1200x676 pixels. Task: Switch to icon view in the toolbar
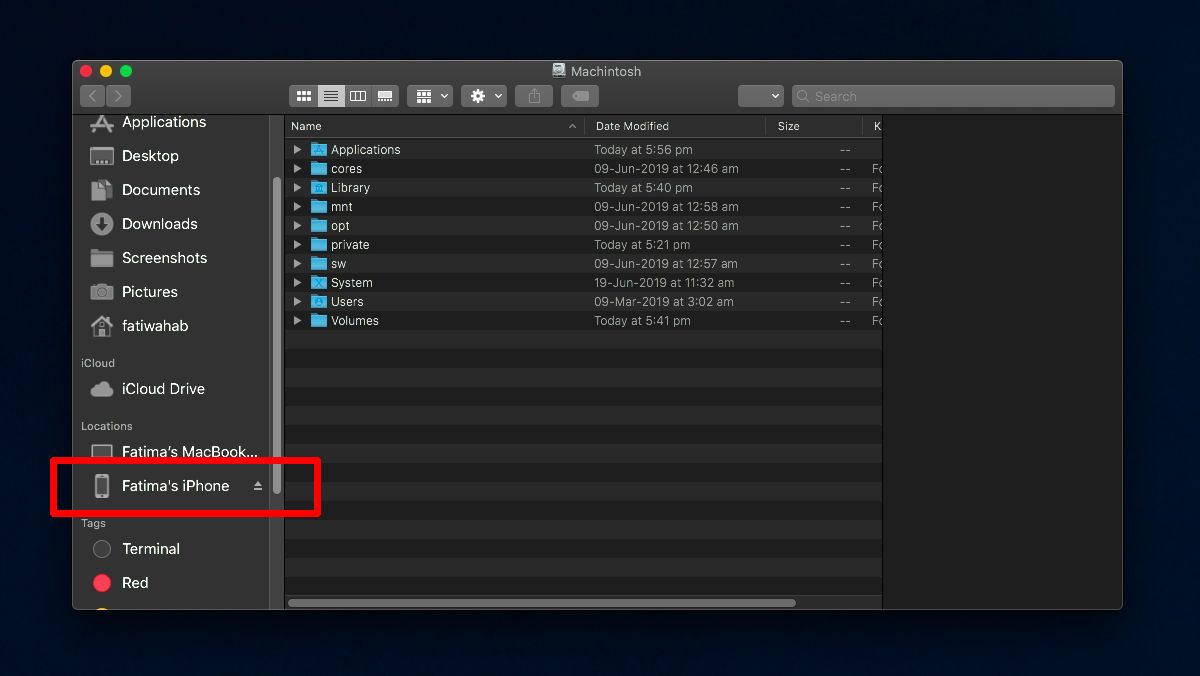304,96
